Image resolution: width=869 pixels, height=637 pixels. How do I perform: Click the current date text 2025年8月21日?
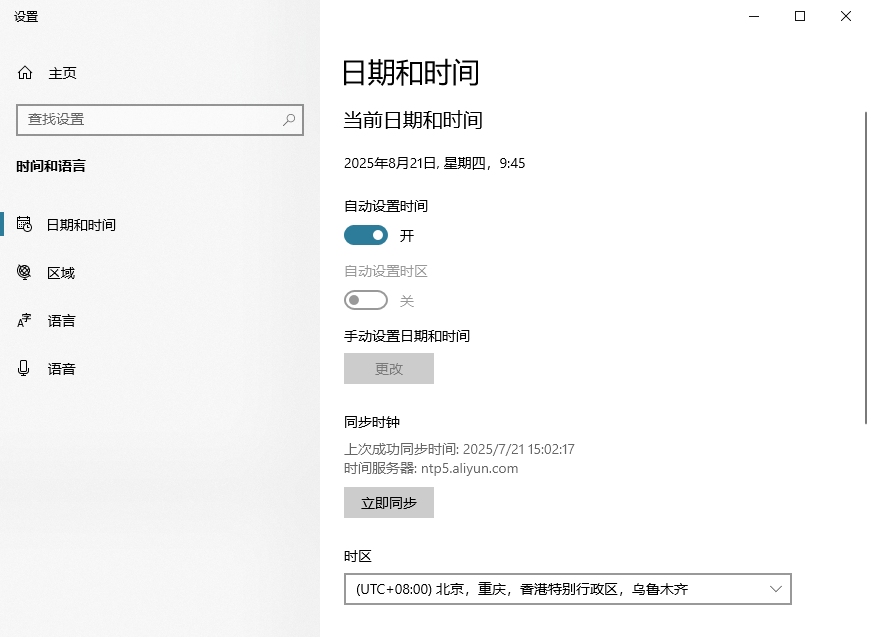point(391,163)
